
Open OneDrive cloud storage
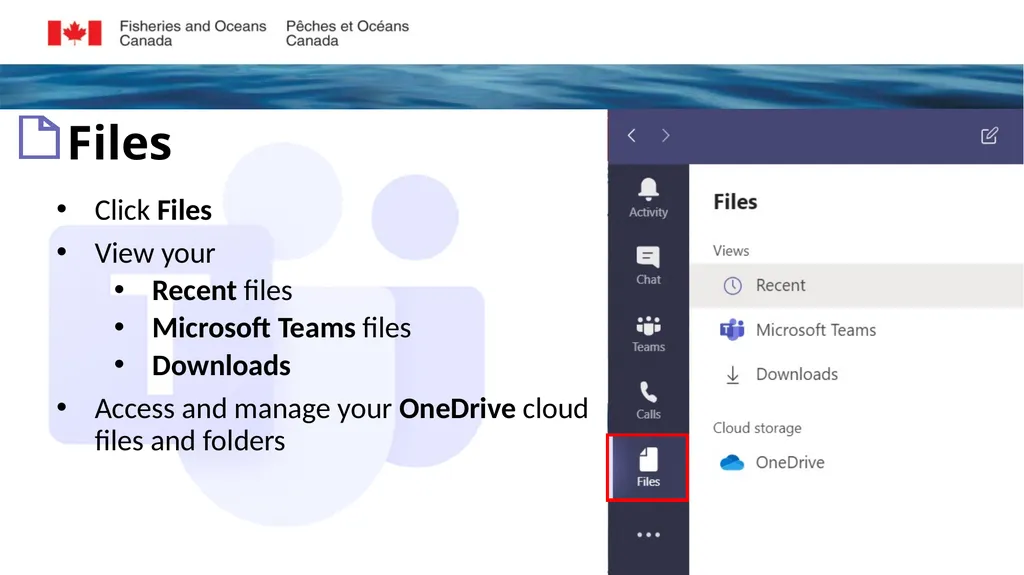[x=856, y=463]
